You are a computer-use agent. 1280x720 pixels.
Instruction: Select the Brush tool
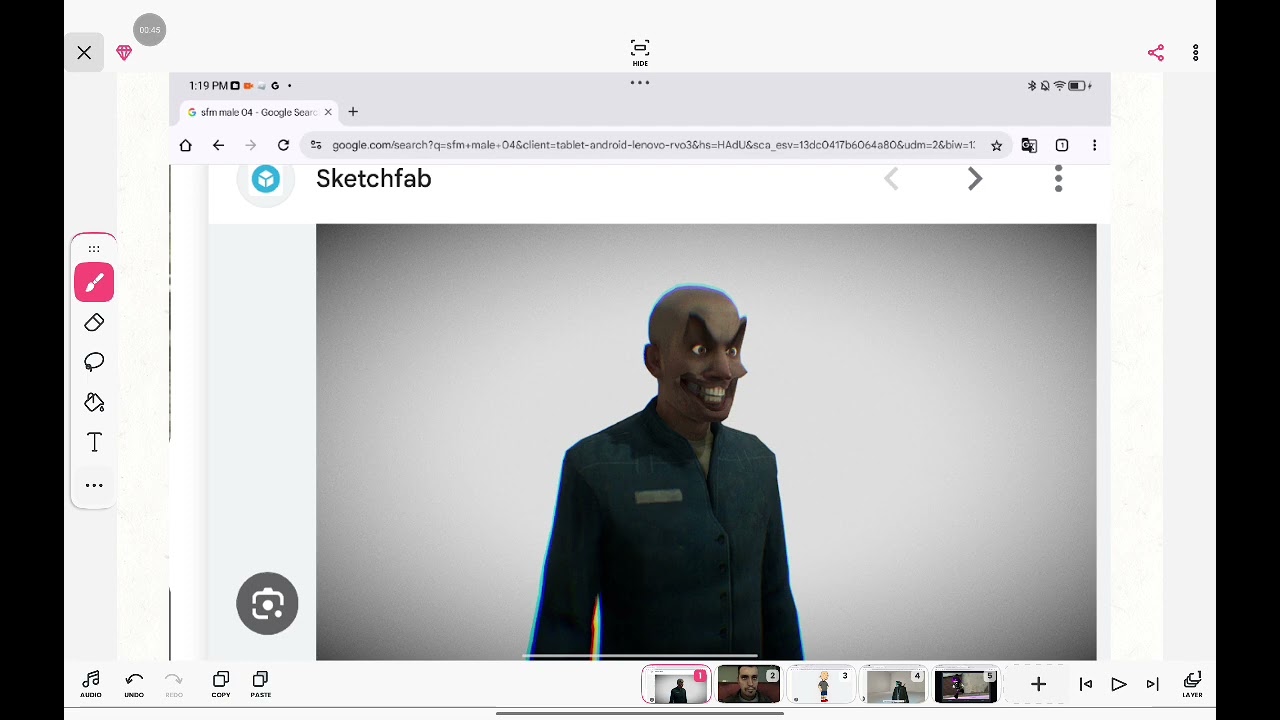click(x=94, y=283)
